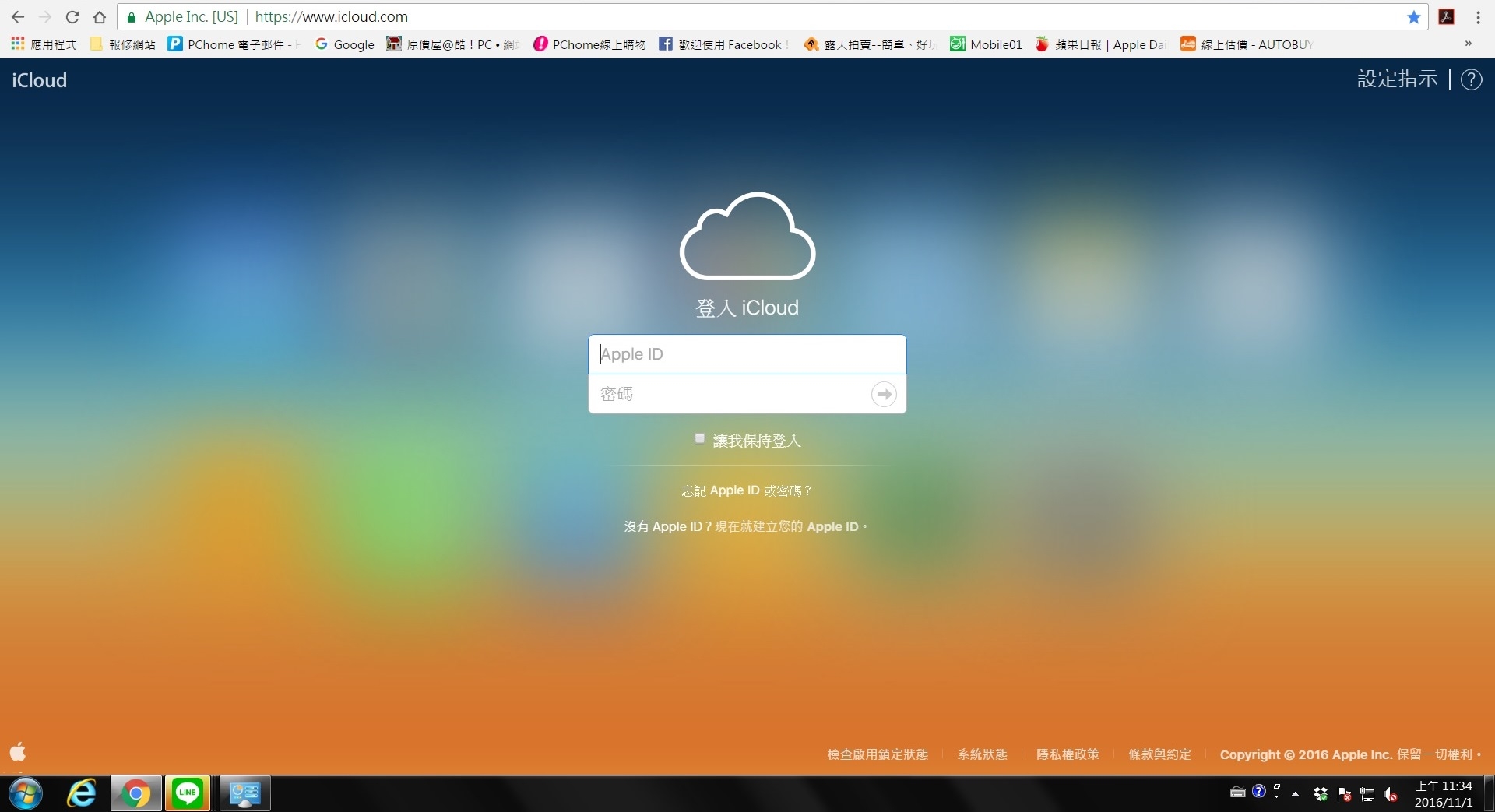Viewport: 1495px width, 812px height.
Task: Open the 線上估價 - AUTOBUY bookmark
Action: tap(1247, 44)
